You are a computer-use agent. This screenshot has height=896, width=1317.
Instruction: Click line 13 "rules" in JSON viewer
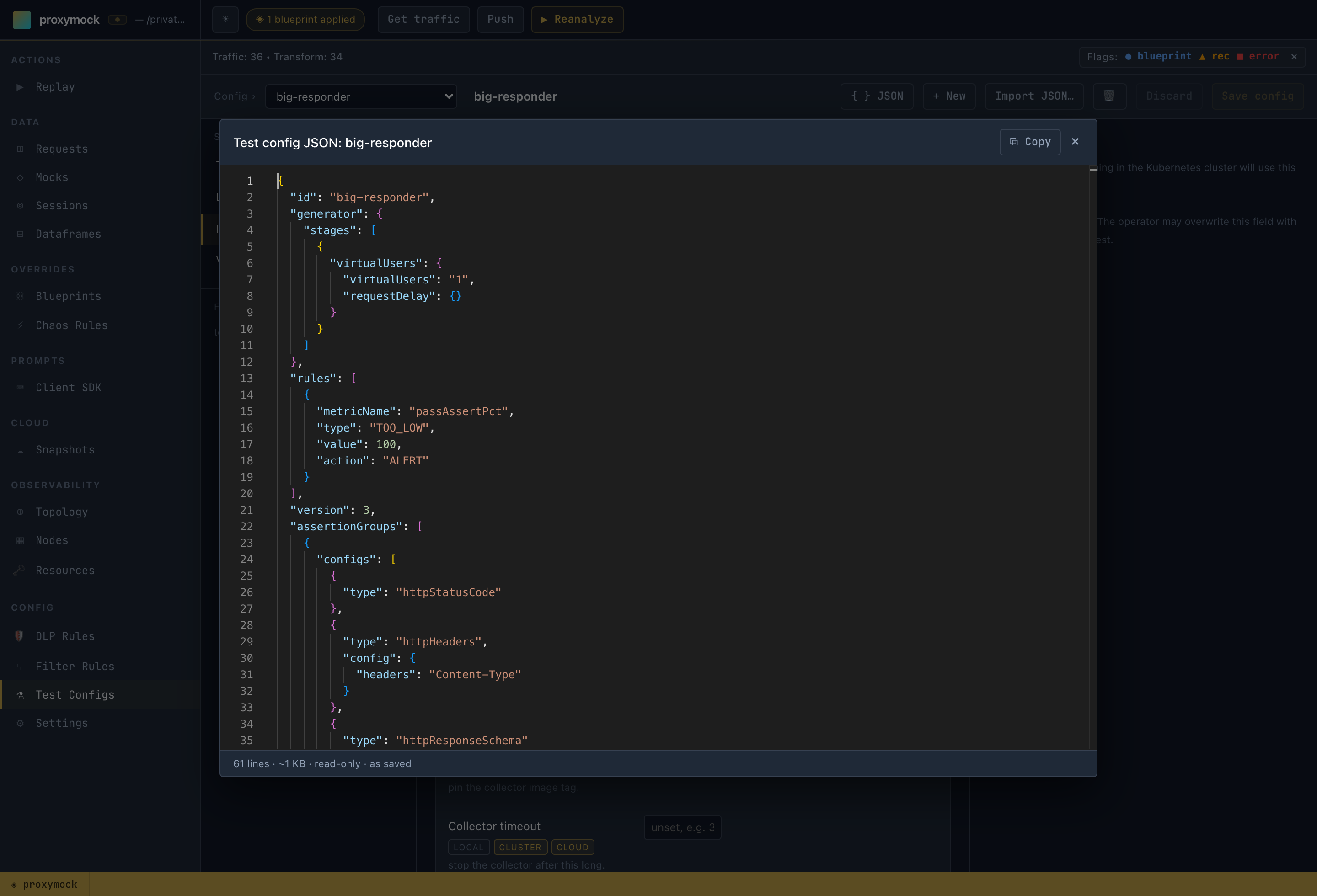tap(323, 379)
